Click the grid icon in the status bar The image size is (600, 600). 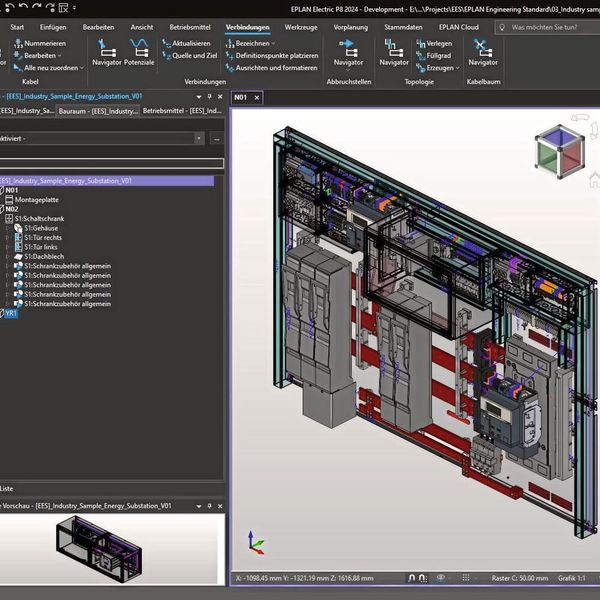point(466,578)
